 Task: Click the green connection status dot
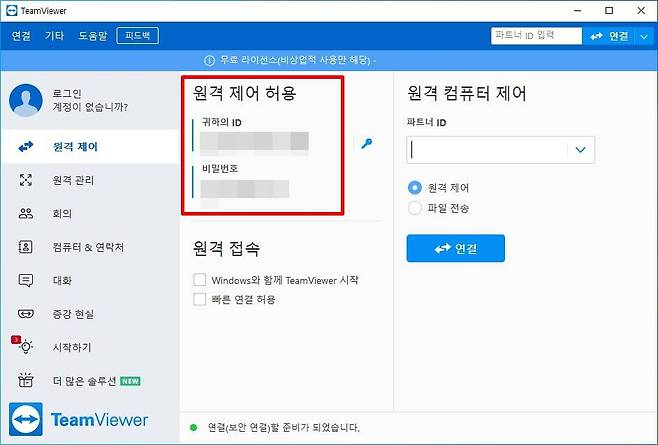click(193, 428)
